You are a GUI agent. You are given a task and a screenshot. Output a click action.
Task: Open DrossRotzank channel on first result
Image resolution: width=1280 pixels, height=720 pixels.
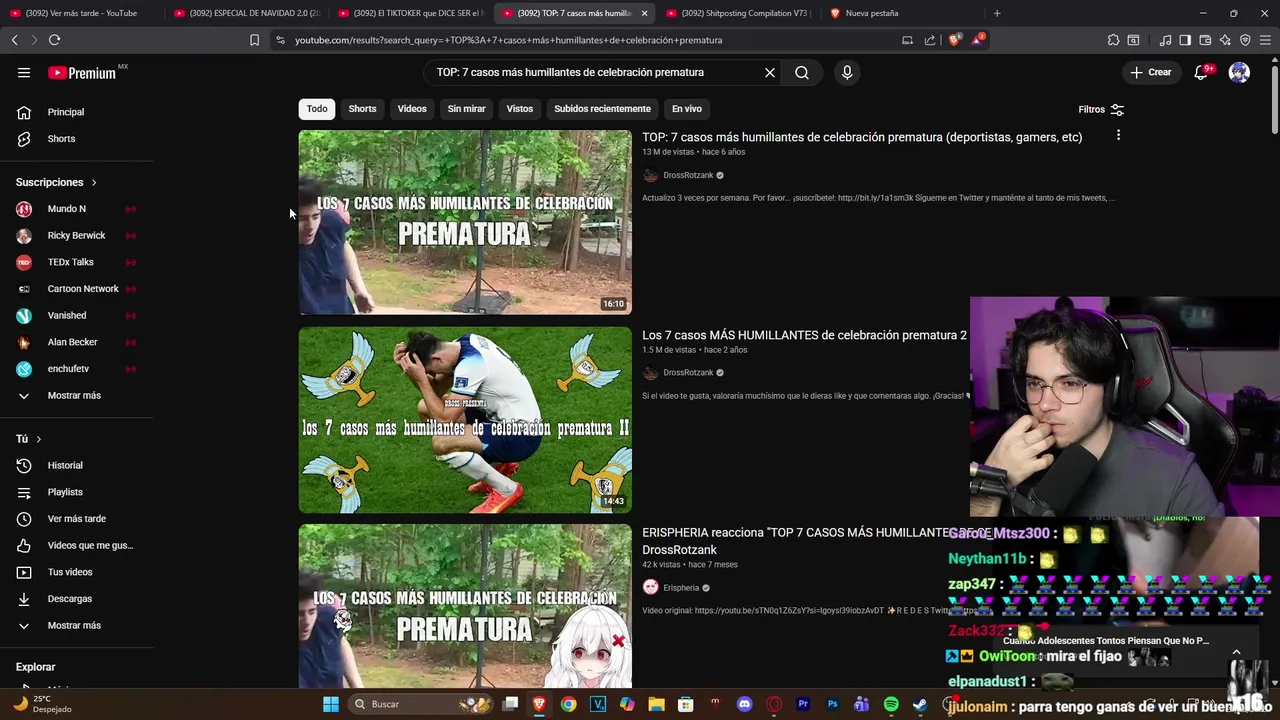[688, 175]
